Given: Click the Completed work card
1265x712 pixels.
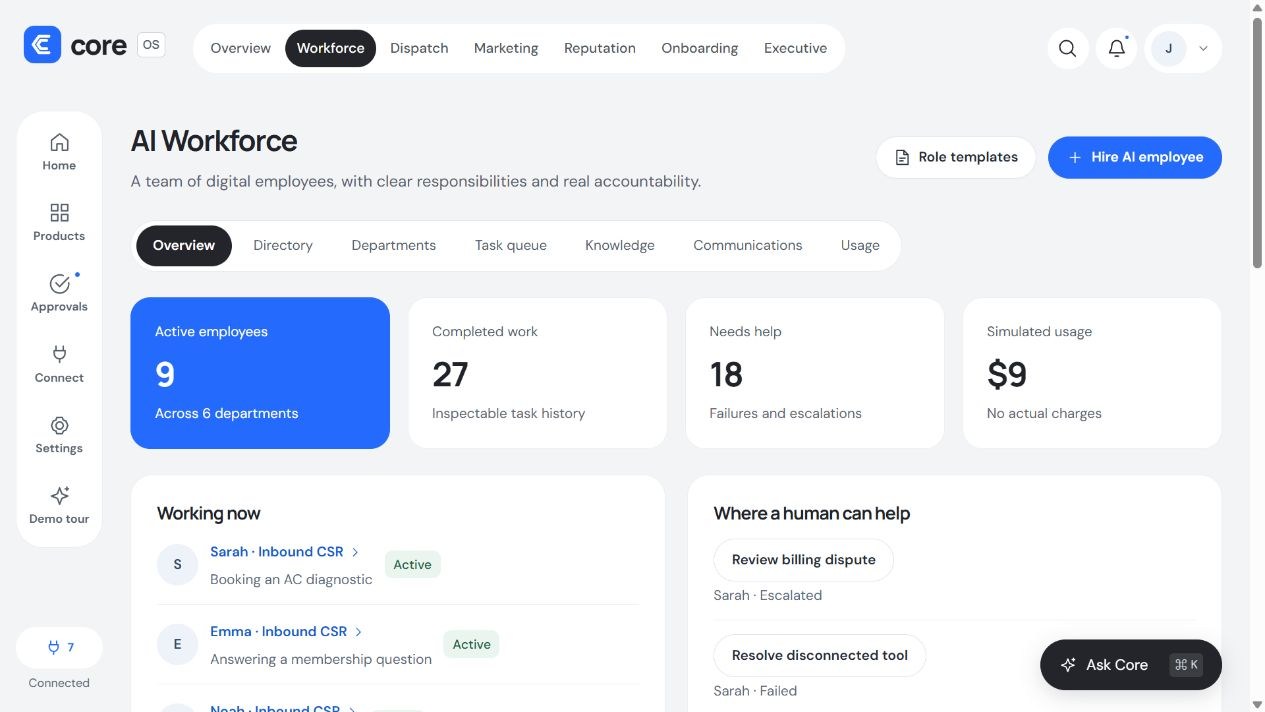Looking at the screenshot, I should [x=538, y=373].
